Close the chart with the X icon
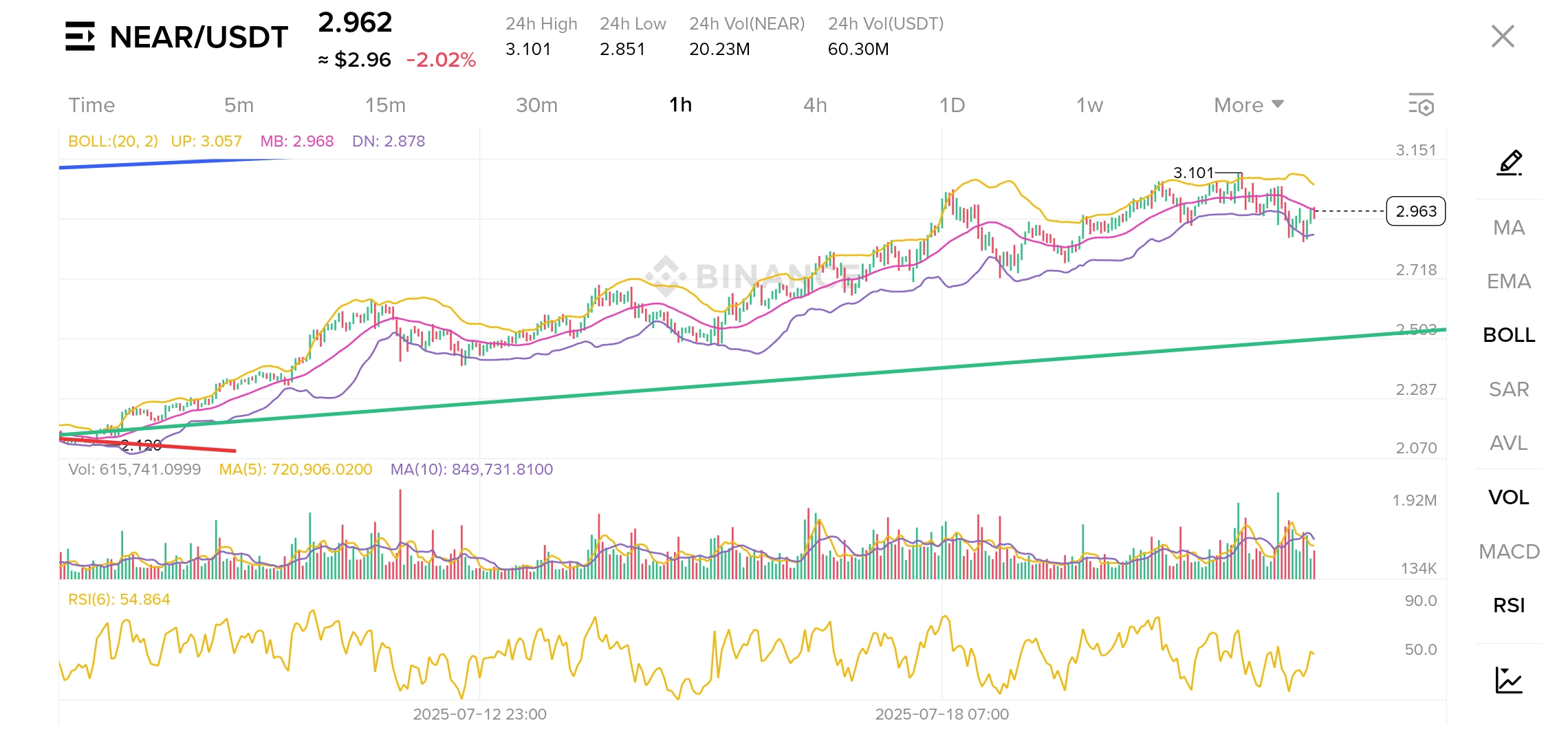Viewport: 1568px width, 743px height. [x=1503, y=36]
